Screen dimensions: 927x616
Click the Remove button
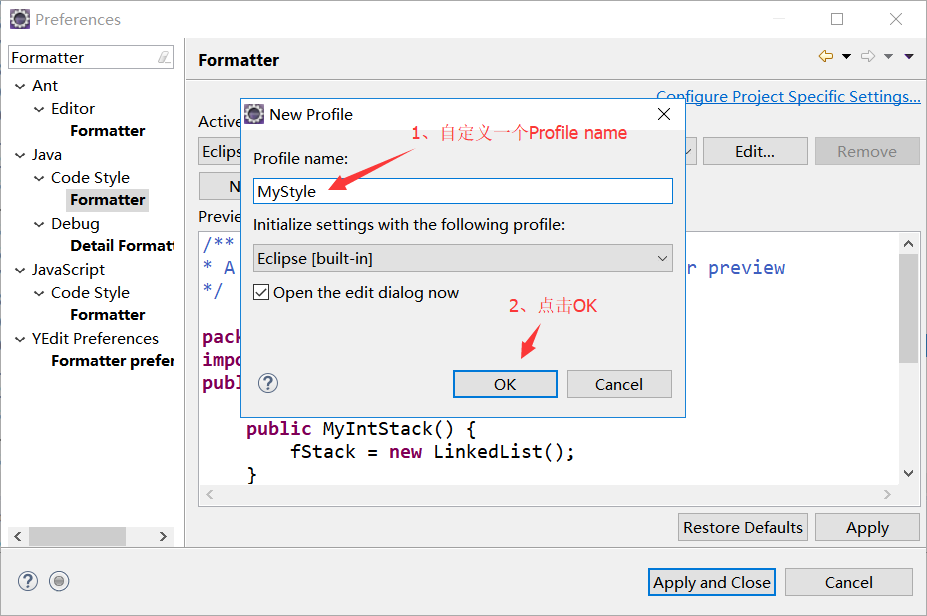tap(867, 151)
